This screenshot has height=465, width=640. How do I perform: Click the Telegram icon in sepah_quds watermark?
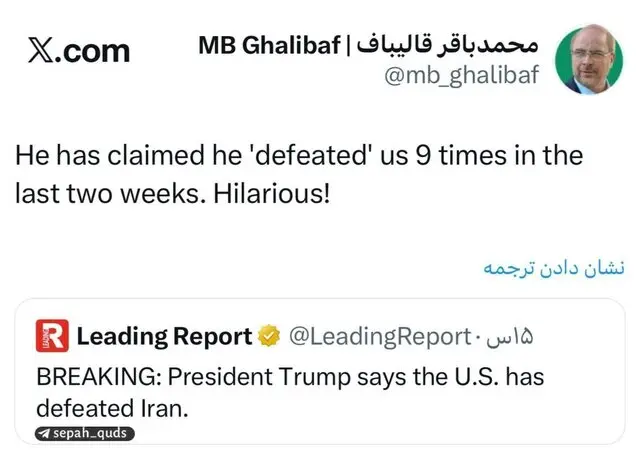click(45, 433)
